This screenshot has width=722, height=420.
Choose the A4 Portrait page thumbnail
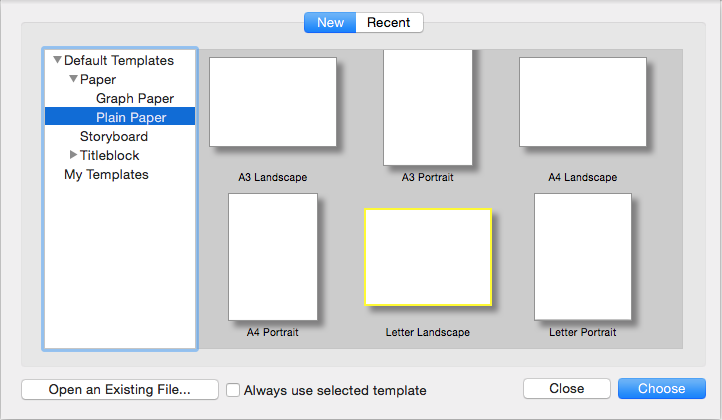tap(273, 257)
